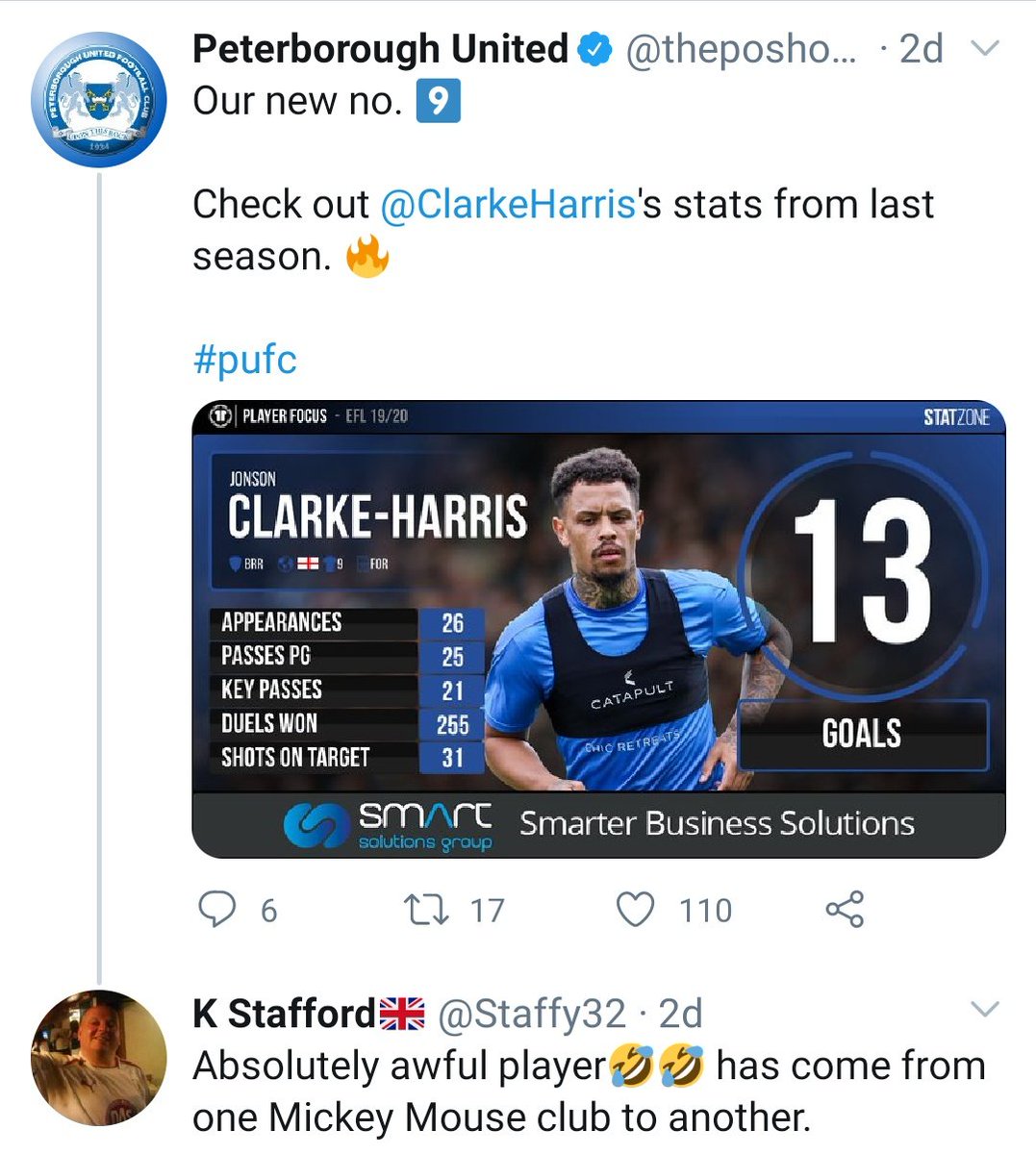Screen dimensions: 1036x1154
Task: Expand options chevron on K Stafford reply
Action: tap(987, 1009)
